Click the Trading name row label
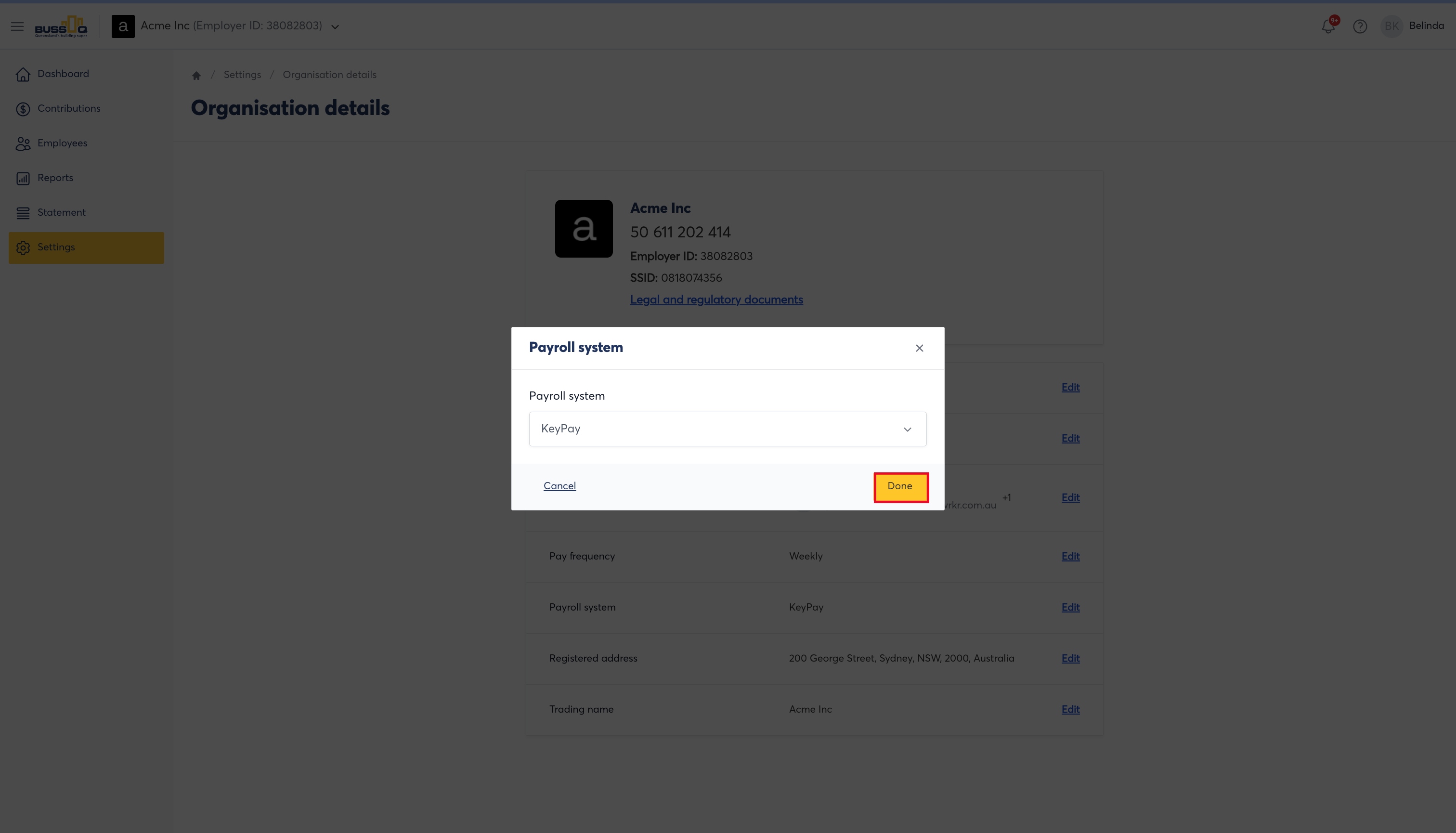Viewport: 1456px width, 833px height. [x=581, y=709]
